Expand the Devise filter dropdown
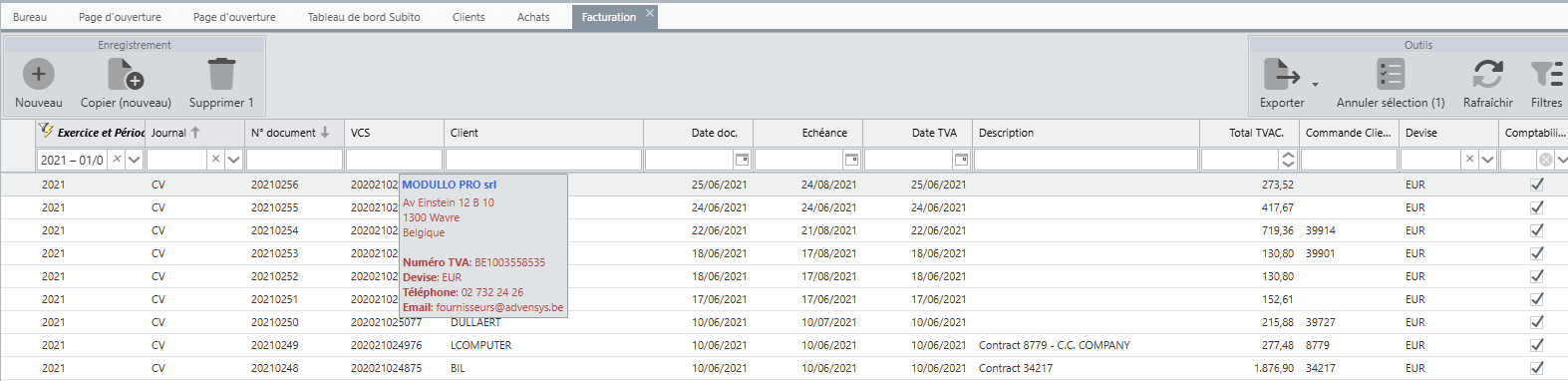Image resolution: width=1568 pixels, height=381 pixels. [1488, 160]
